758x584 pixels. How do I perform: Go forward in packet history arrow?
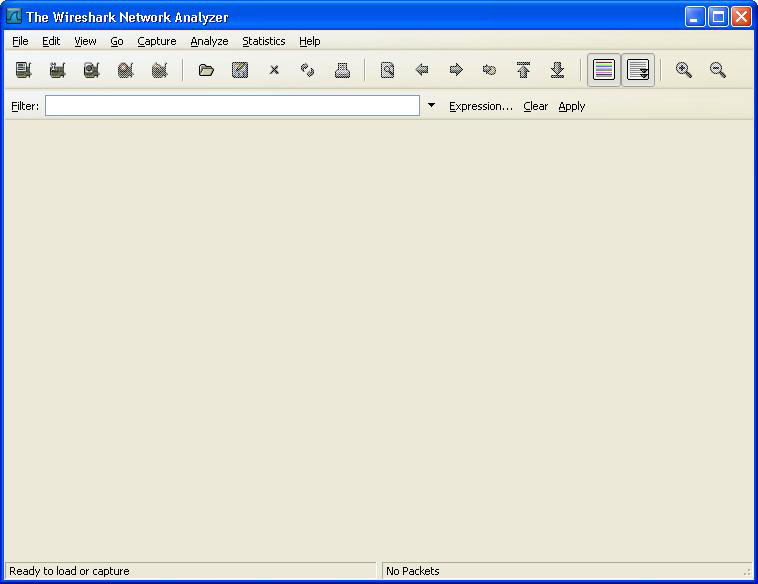455,70
